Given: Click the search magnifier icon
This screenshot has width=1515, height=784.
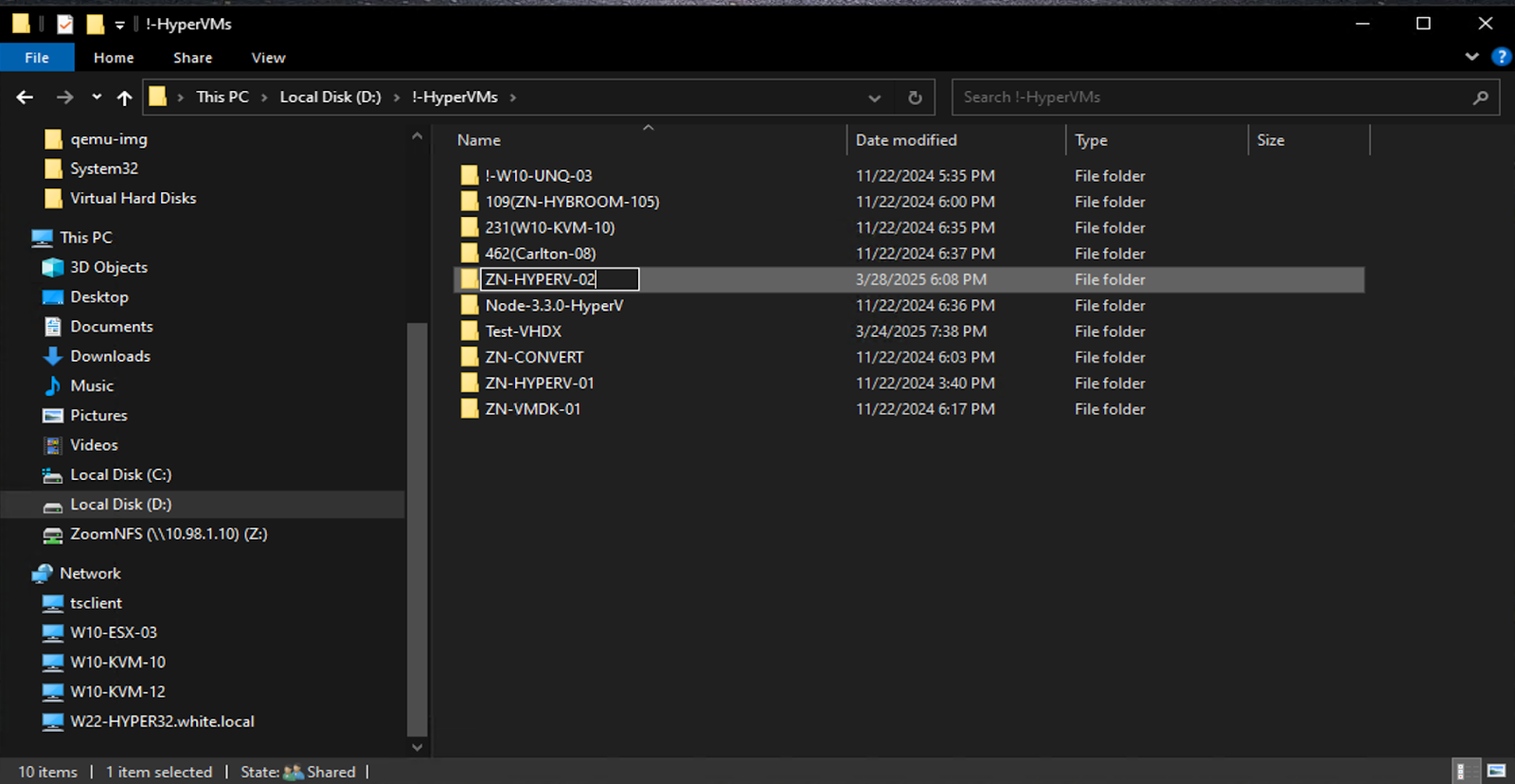Looking at the screenshot, I should coord(1480,98).
